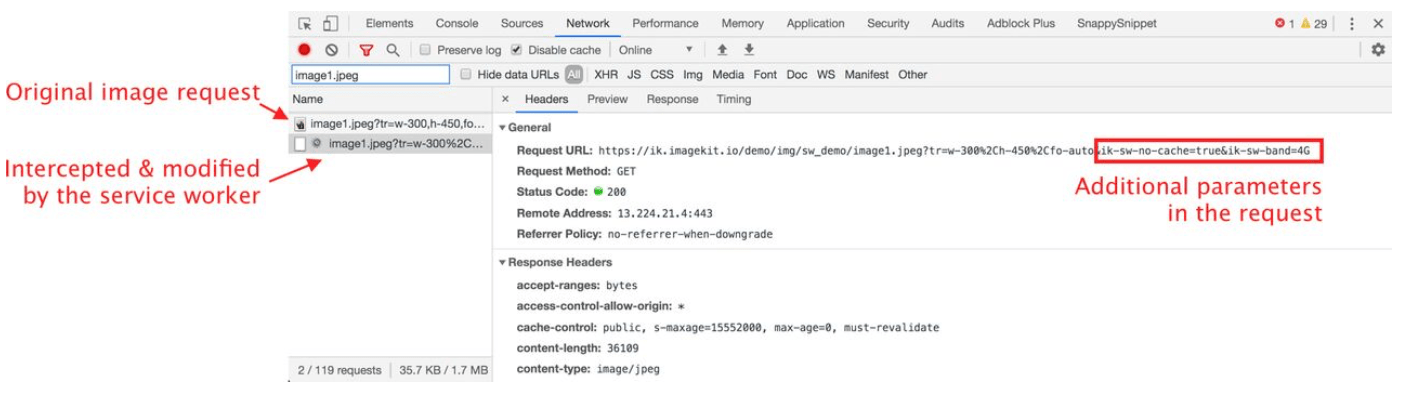Click the inspect element picker icon
The height and width of the screenshot is (406, 1404).
click(x=305, y=24)
